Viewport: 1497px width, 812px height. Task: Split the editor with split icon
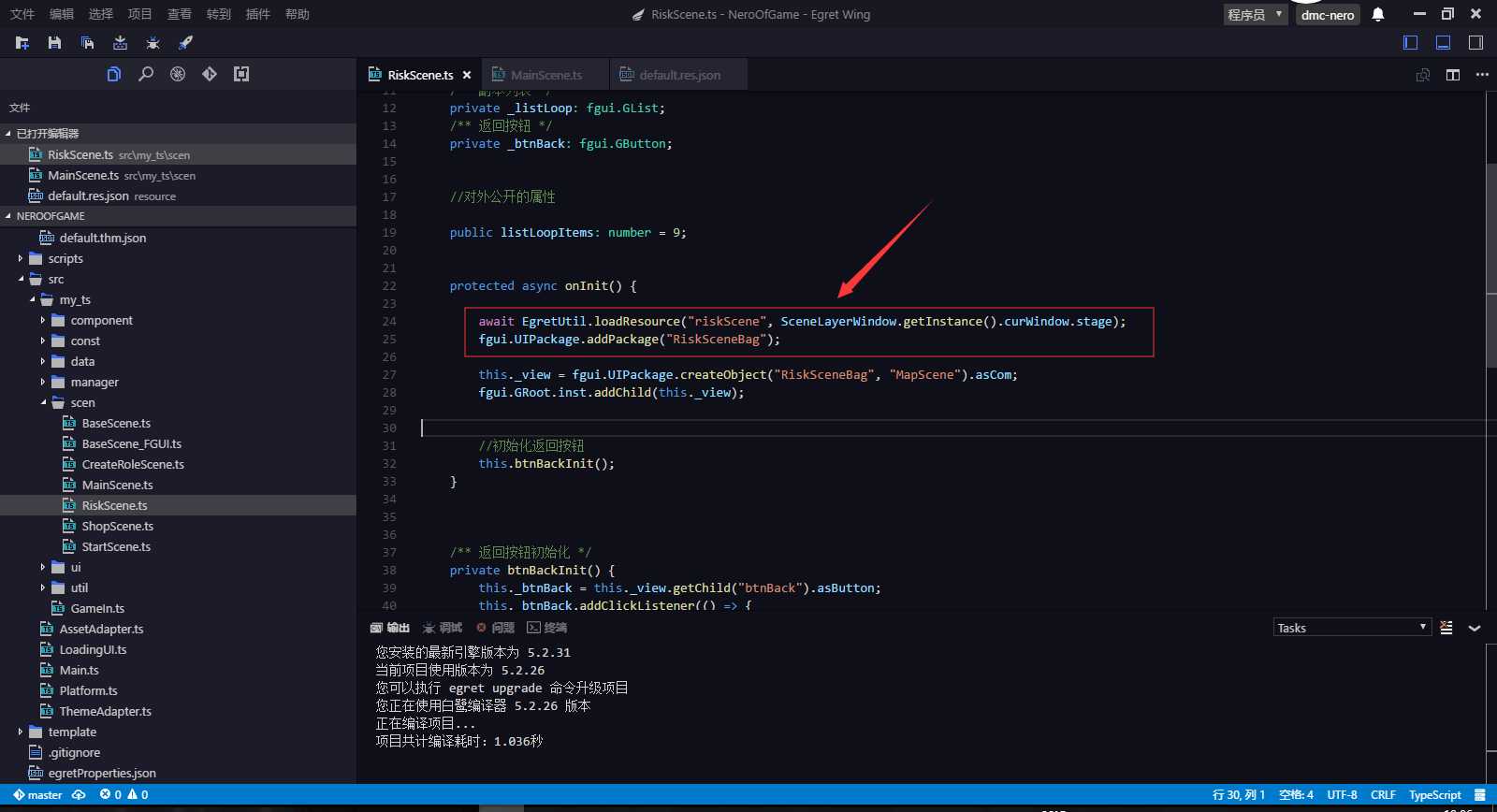(1453, 75)
